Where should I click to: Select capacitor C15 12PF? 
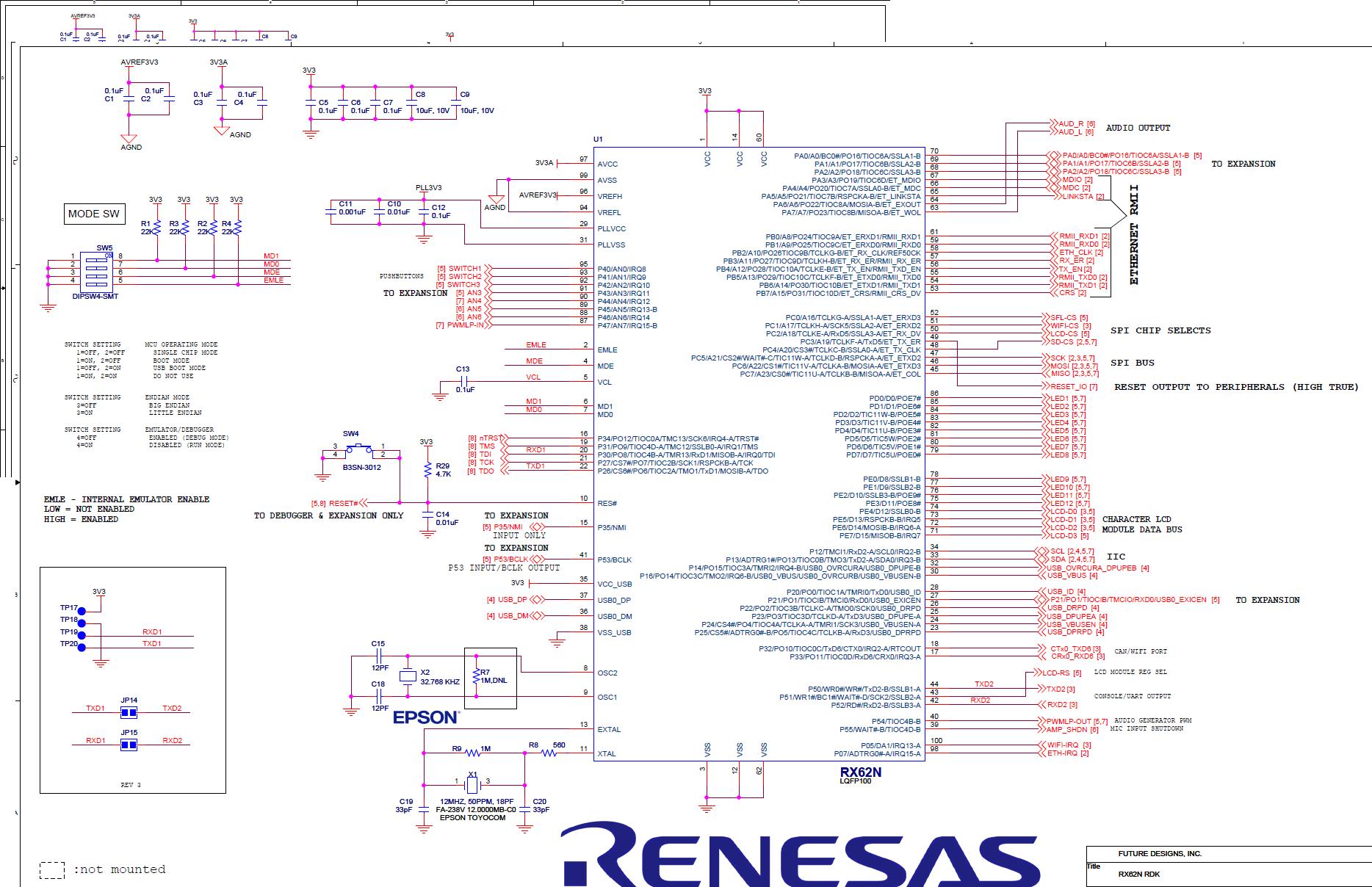click(378, 654)
